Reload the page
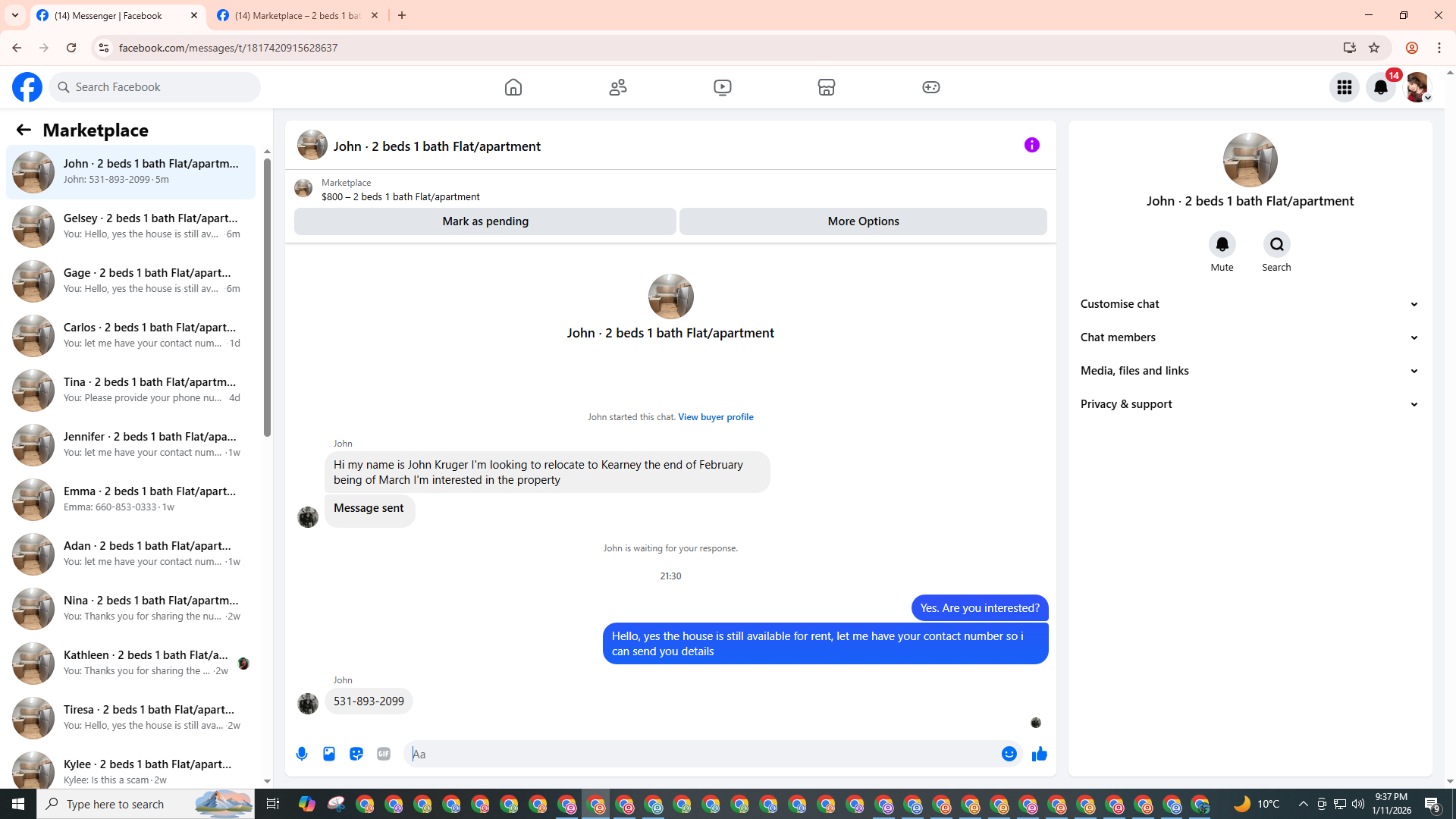Viewport: 1456px width, 819px height. (x=71, y=48)
